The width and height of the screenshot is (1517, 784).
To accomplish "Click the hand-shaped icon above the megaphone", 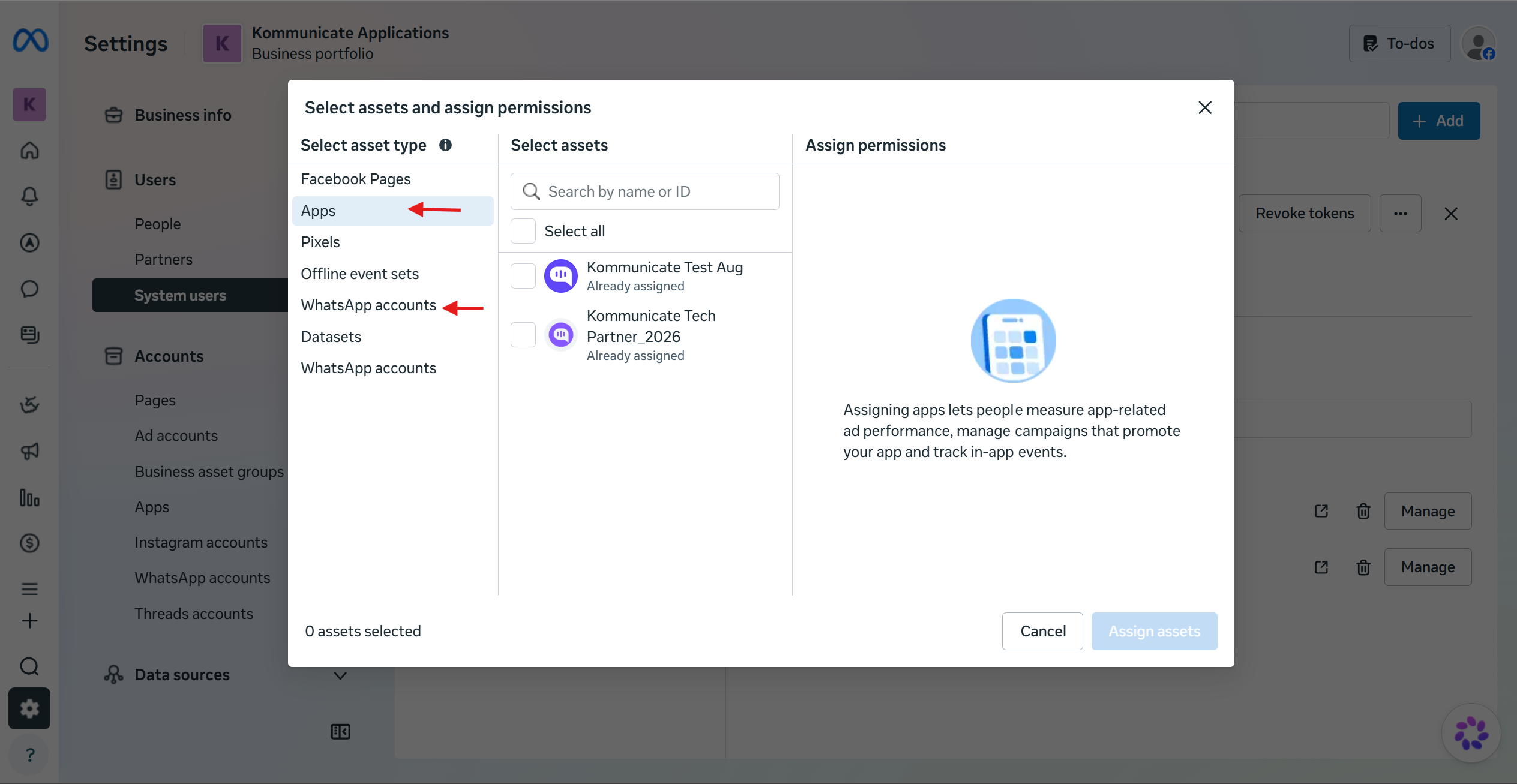I will pyautogui.click(x=29, y=405).
